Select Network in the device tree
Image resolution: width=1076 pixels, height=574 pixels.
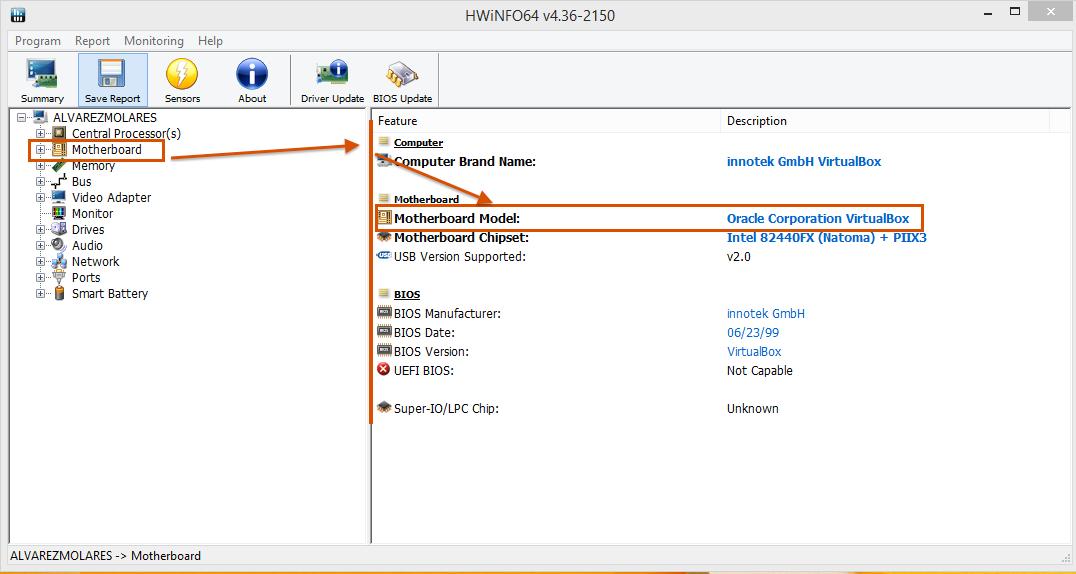pos(95,262)
